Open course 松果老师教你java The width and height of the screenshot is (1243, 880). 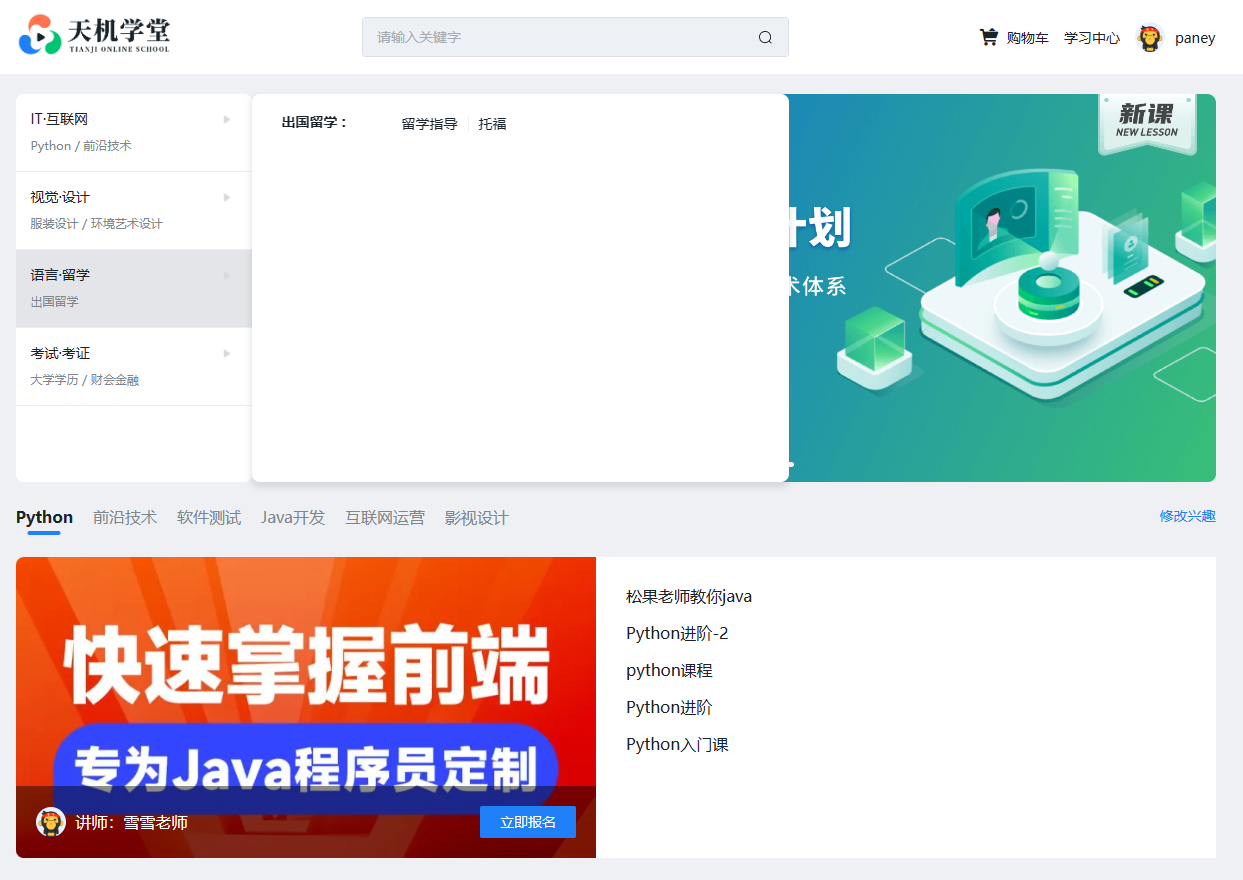(x=689, y=596)
